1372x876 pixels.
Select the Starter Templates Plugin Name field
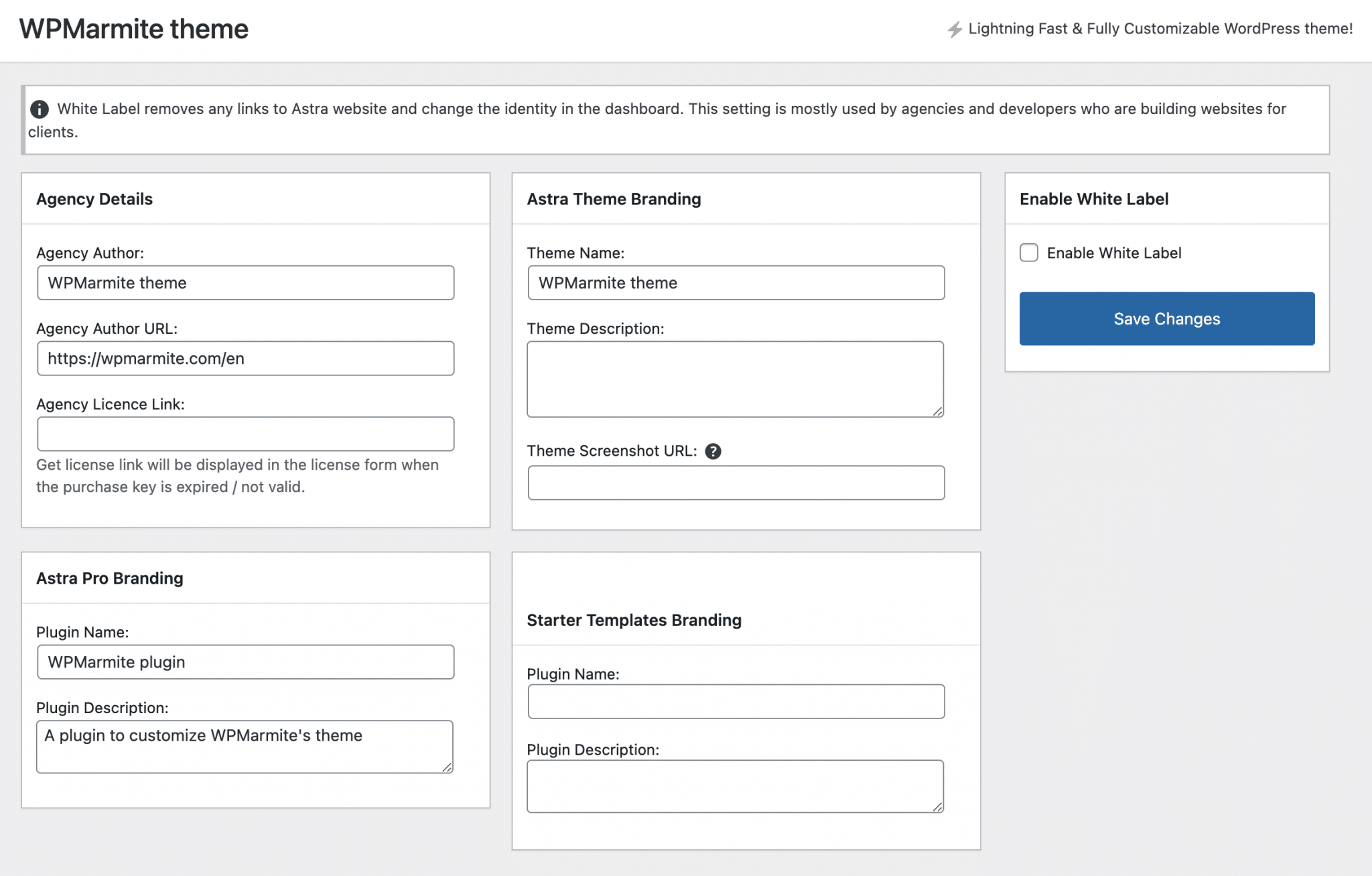tap(736, 702)
